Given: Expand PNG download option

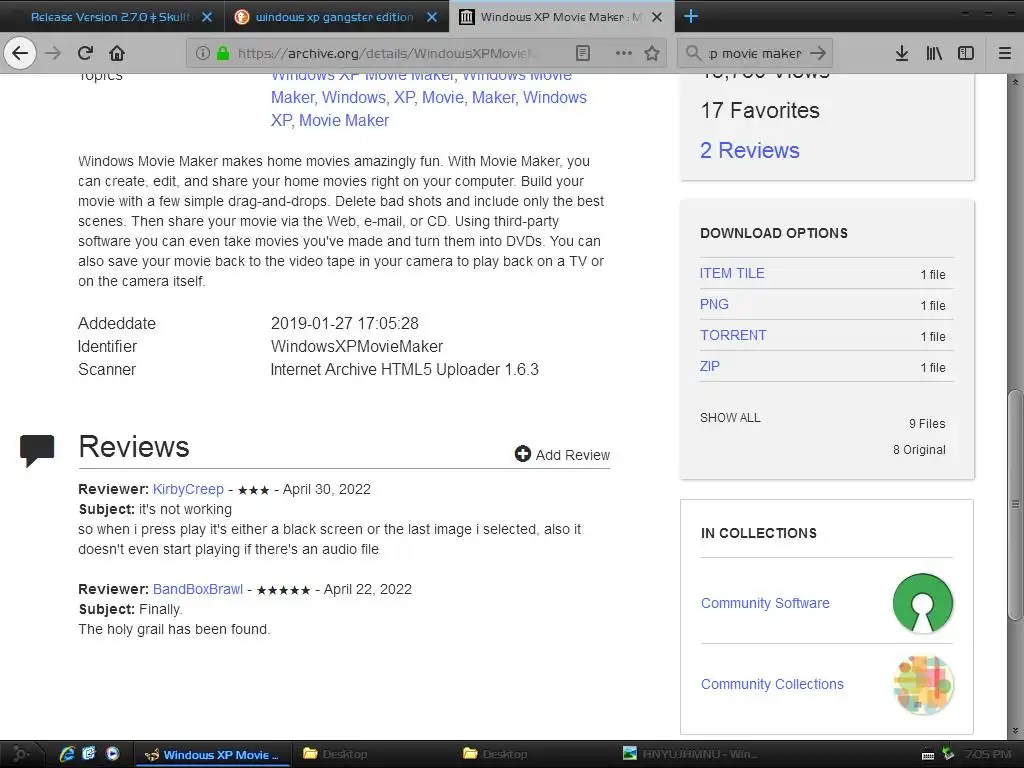Looking at the screenshot, I should tap(714, 304).
